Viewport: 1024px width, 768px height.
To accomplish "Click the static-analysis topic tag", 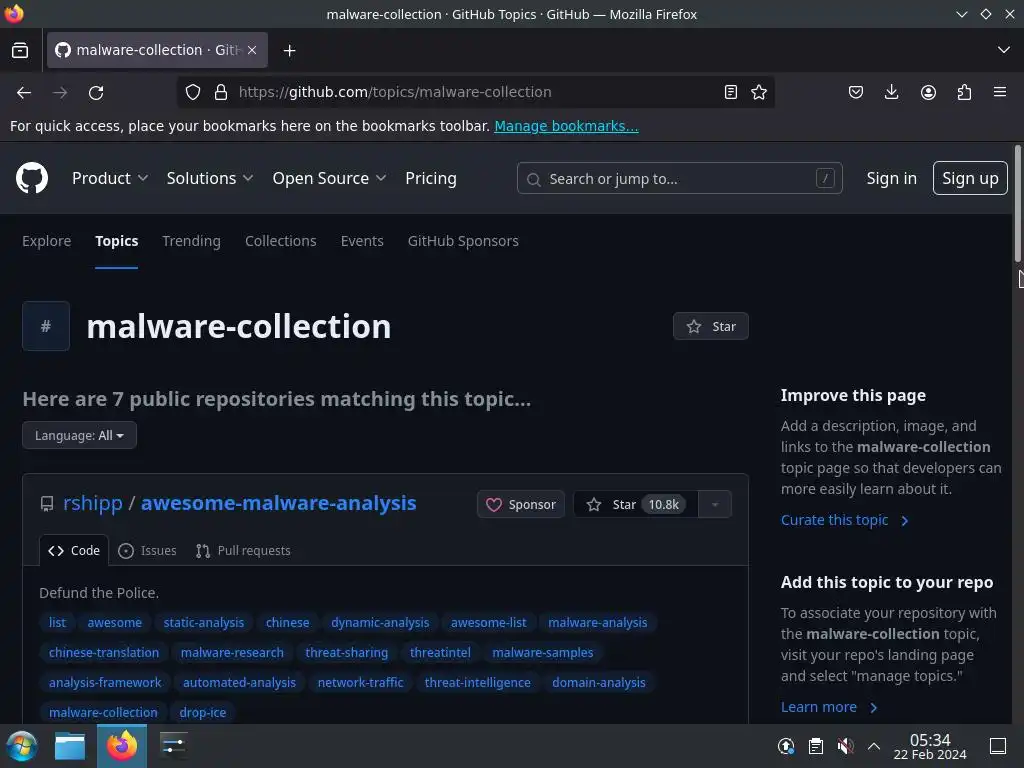I will (x=204, y=622).
